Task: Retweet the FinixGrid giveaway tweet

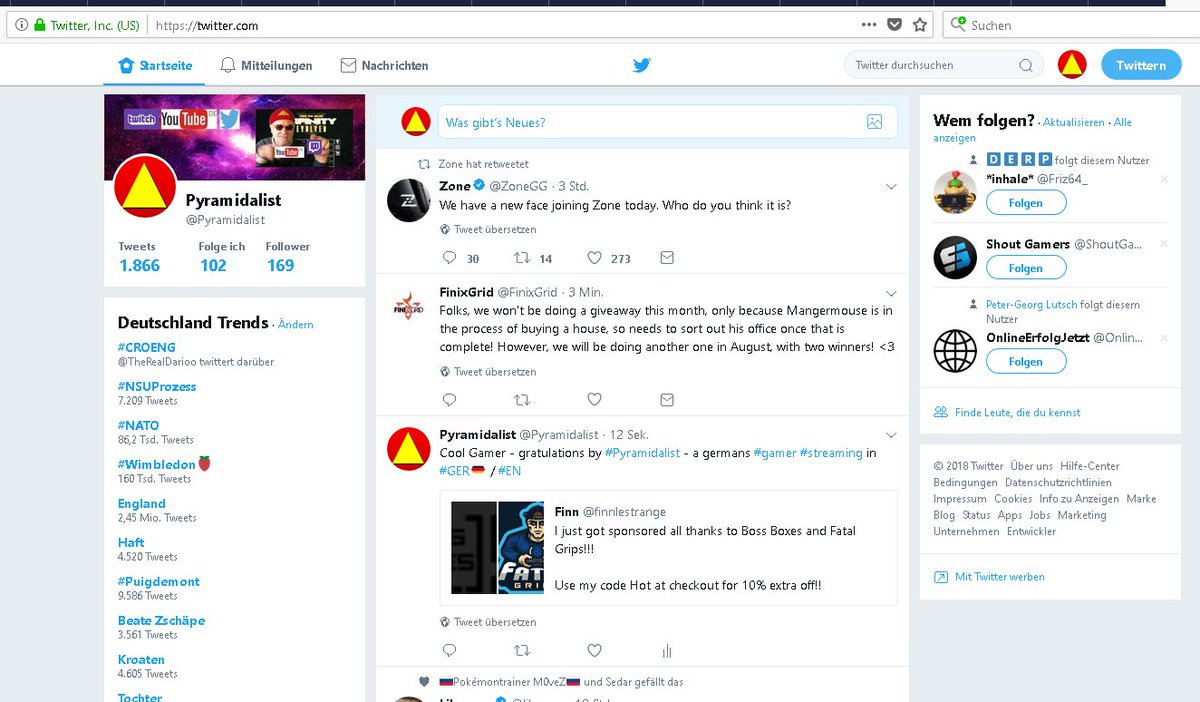Action: pos(521,400)
